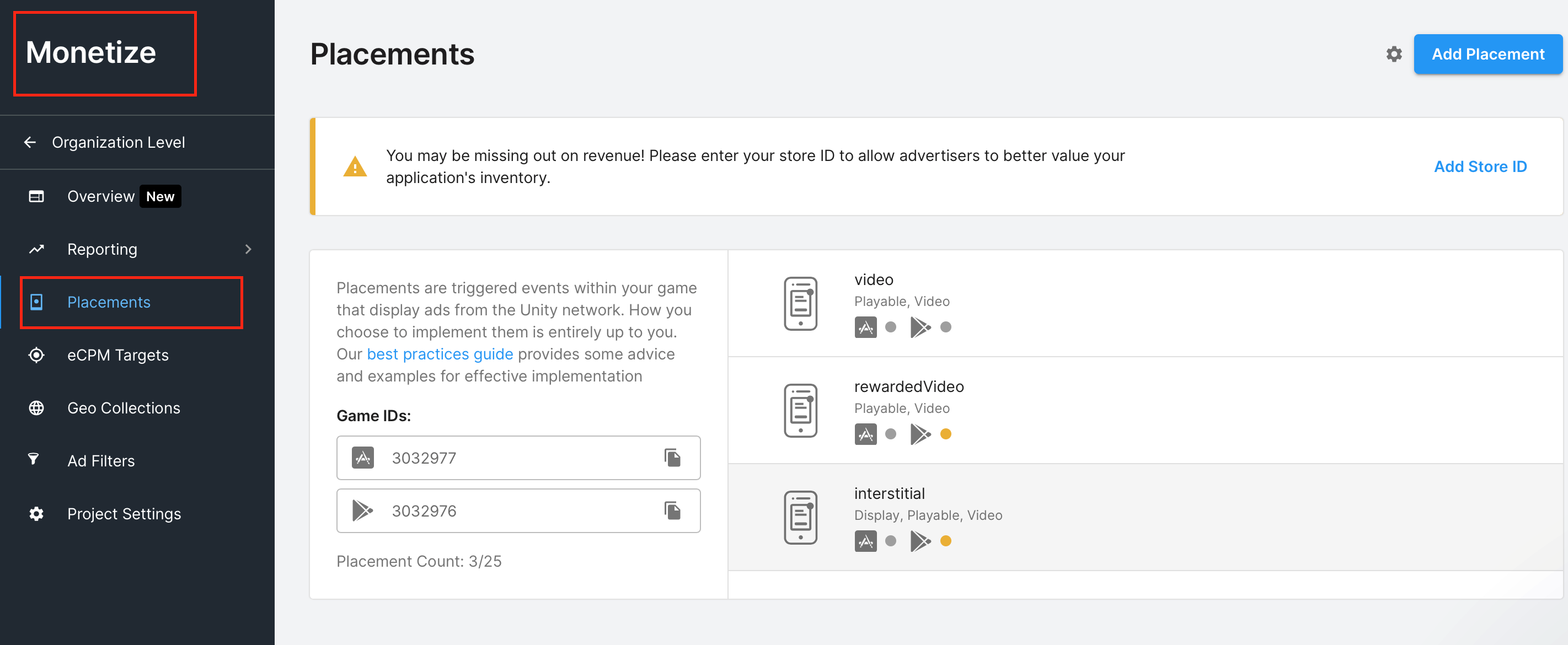
Task: Click yellow Android status dot for interstitial
Action: pyautogui.click(x=945, y=541)
